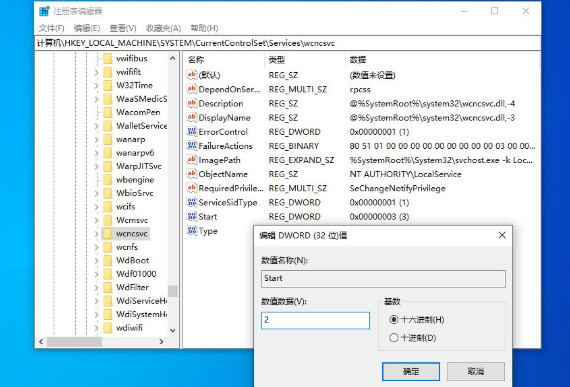Screen dimensions: 570x387
Task: Select the wcnfs key in the tree
Action: 127,247
